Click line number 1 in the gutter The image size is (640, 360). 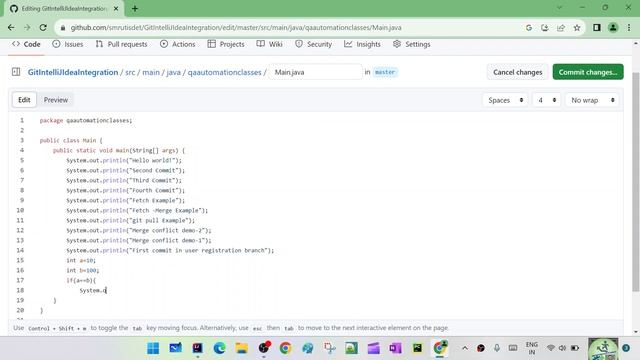22,120
